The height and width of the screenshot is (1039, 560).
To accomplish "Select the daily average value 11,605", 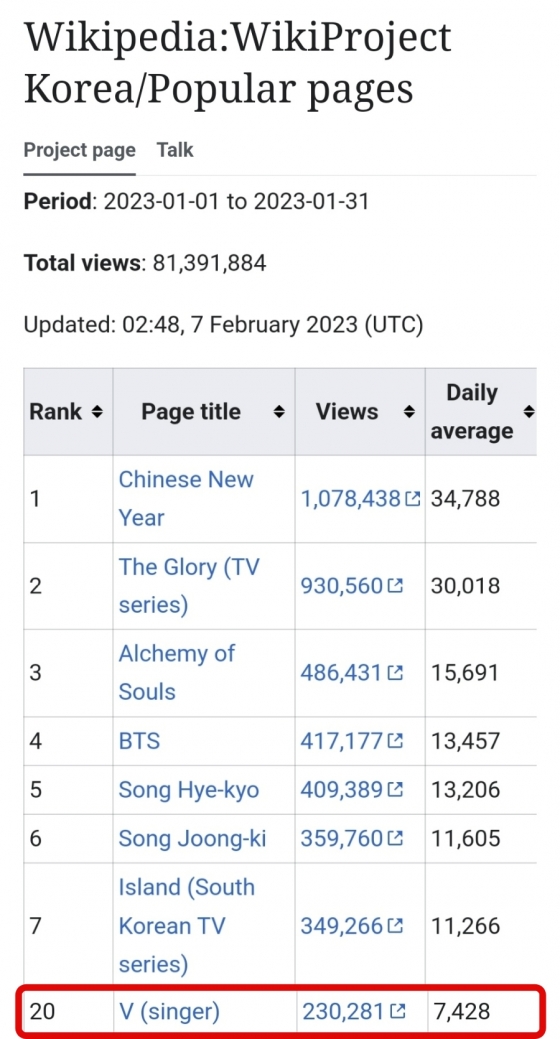I will point(465,839).
